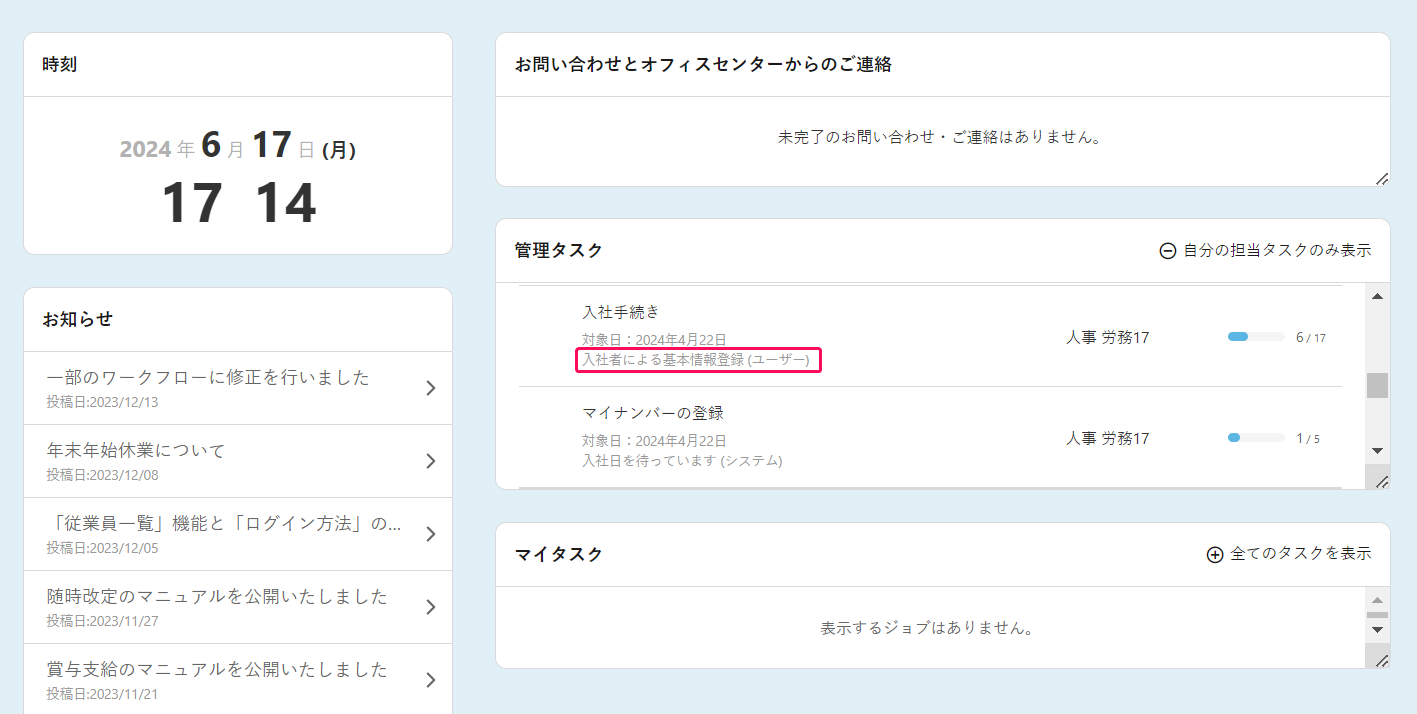This screenshot has width=1417, height=714.
Task: Click resize handle of 管理タスク panel
Action: [1381, 481]
